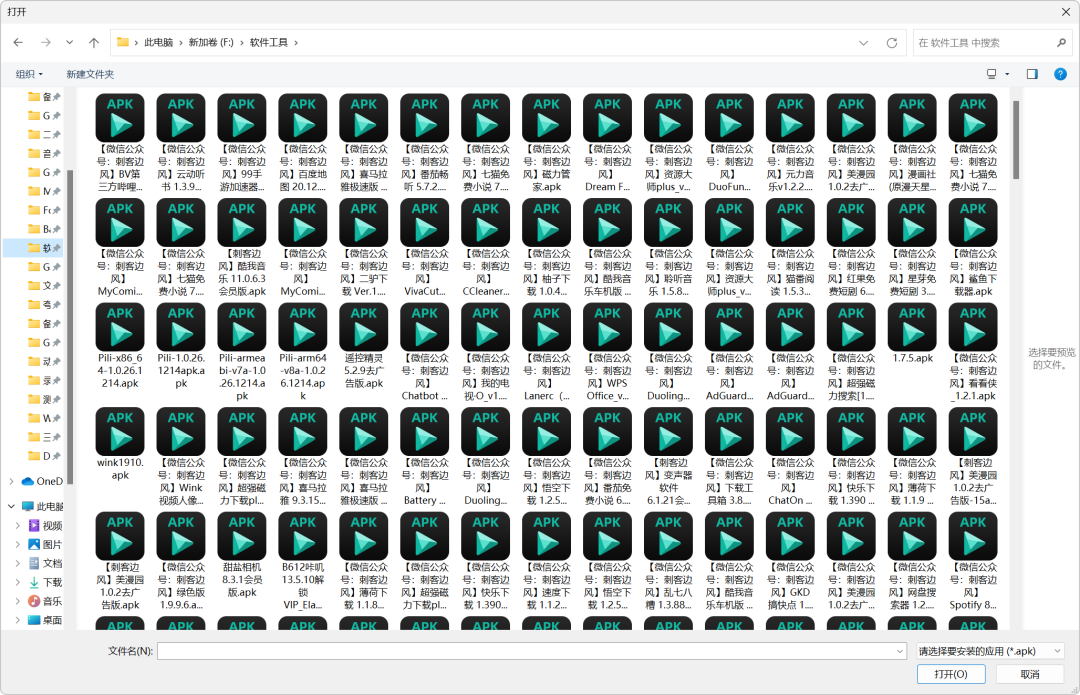Open the 组织 menu
The image size is (1080, 695).
(x=29, y=74)
